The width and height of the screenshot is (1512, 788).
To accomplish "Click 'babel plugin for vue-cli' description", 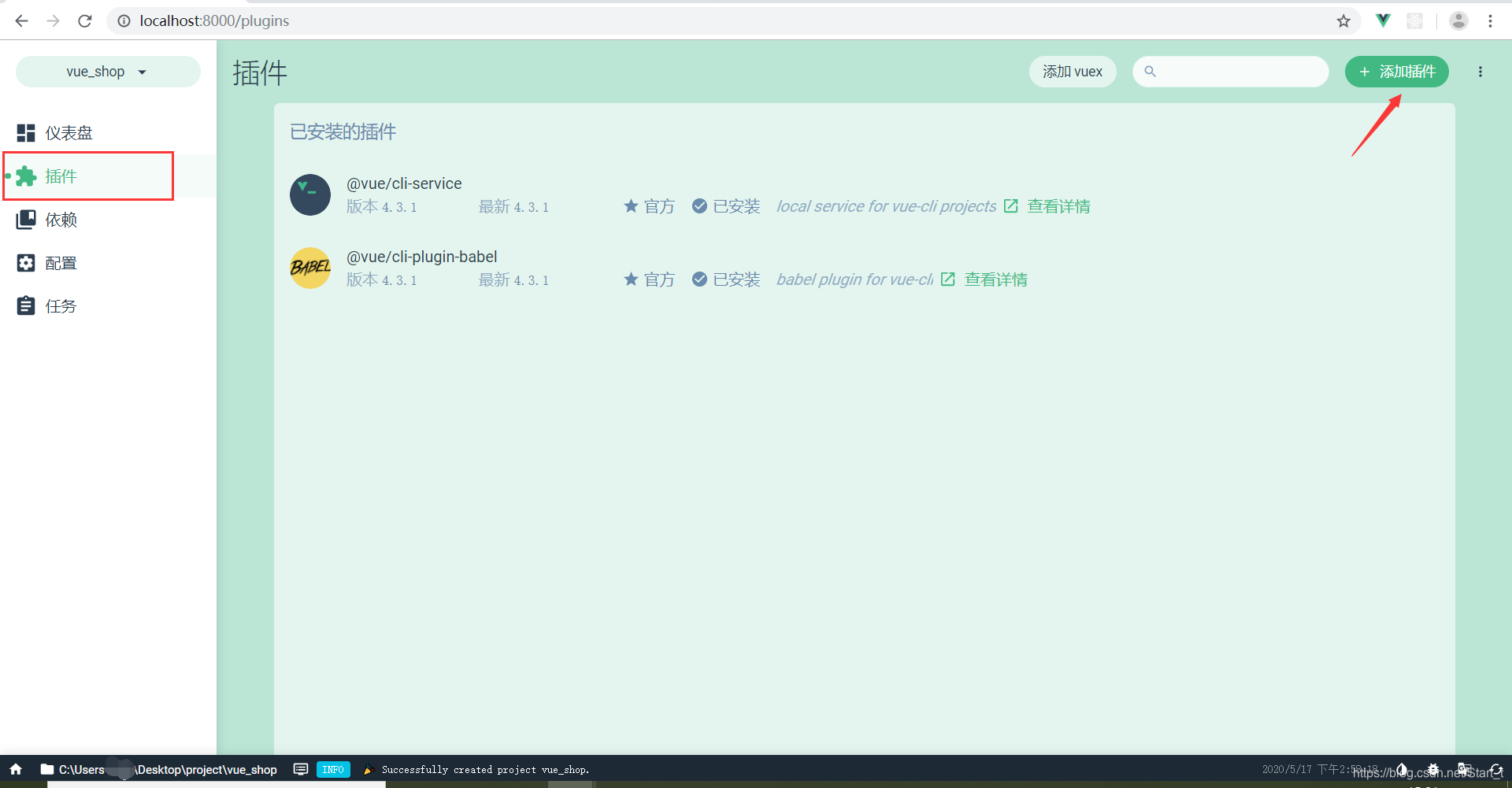I will (855, 279).
